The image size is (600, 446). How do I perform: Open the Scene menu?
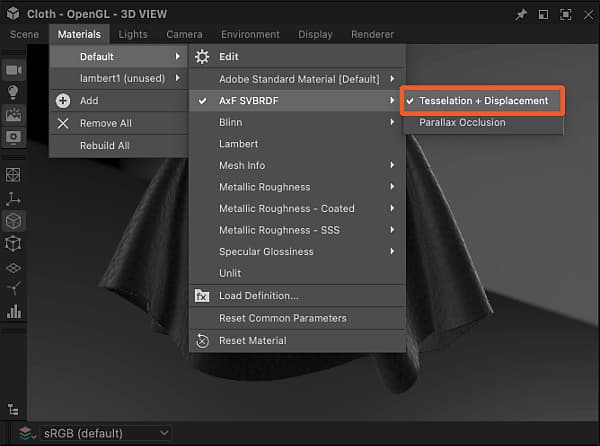[x=24, y=34]
